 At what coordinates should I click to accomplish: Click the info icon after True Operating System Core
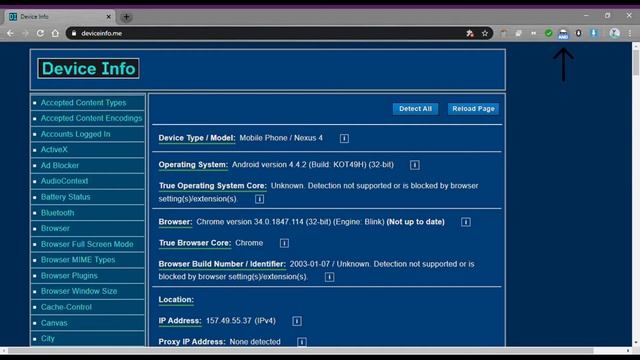pyautogui.click(x=259, y=199)
